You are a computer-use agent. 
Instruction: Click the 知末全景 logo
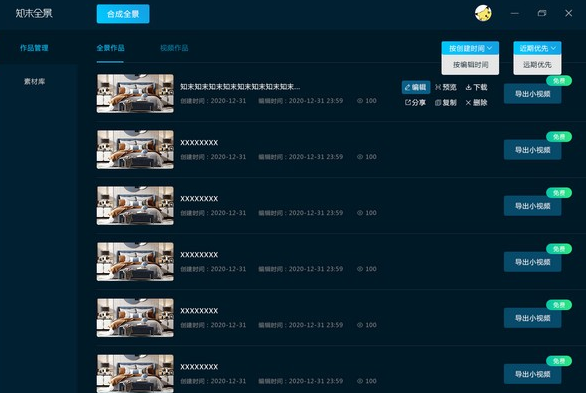[x=34, y=13]
